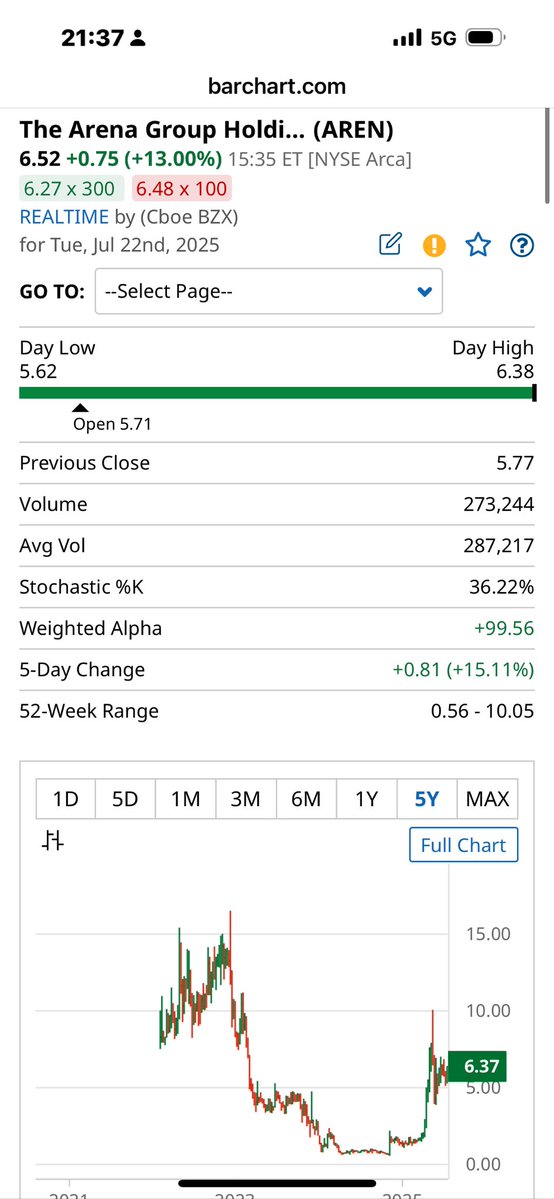Viewport: 554px width, 1199px height.
Task: Tap the Day Low 5.62 value
Action: pyautogui.click(x=38, y=372)
